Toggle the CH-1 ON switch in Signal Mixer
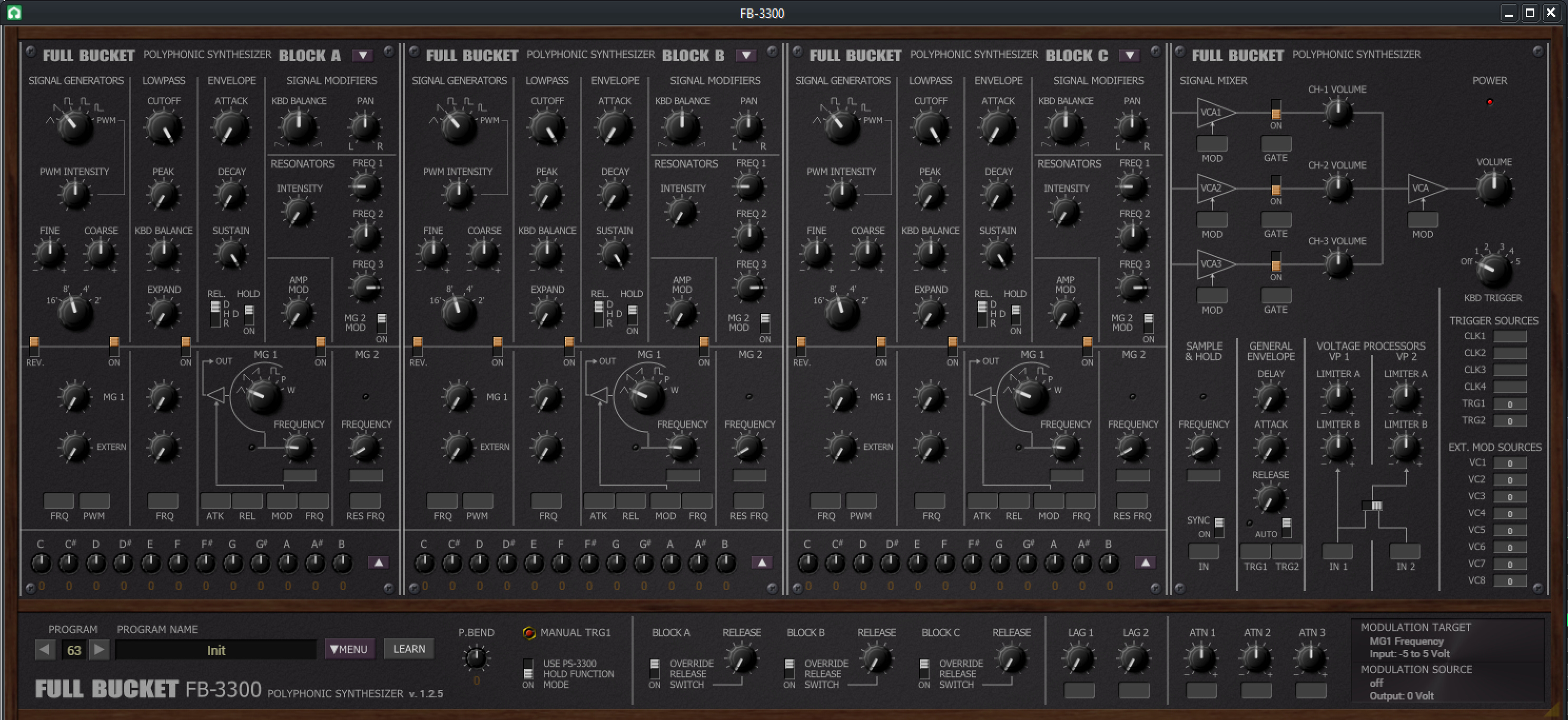The width and height of the screenshot is (1568, 720). coord(1276,111)
